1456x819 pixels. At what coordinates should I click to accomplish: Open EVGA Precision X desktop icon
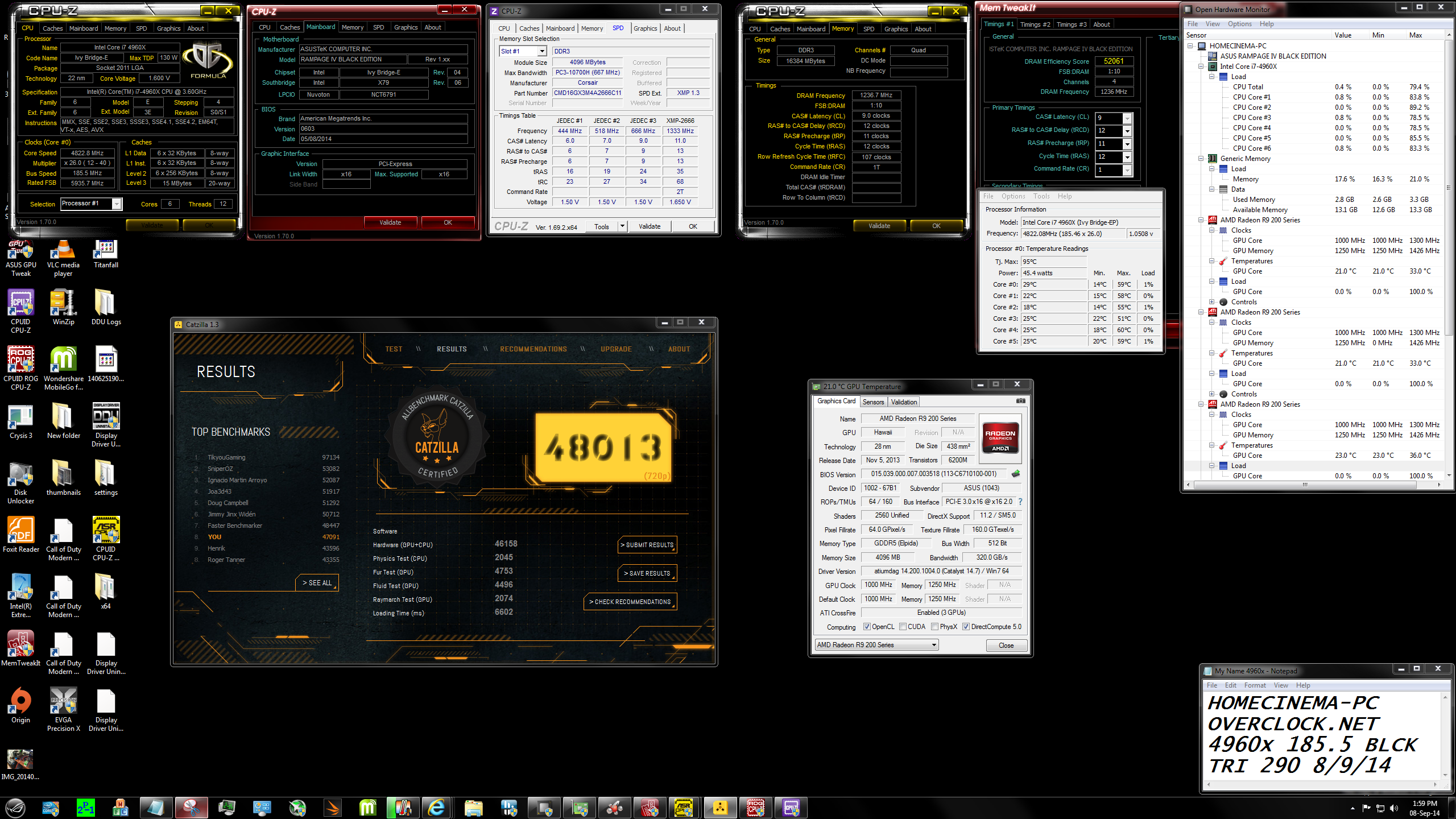click(63, 709)
